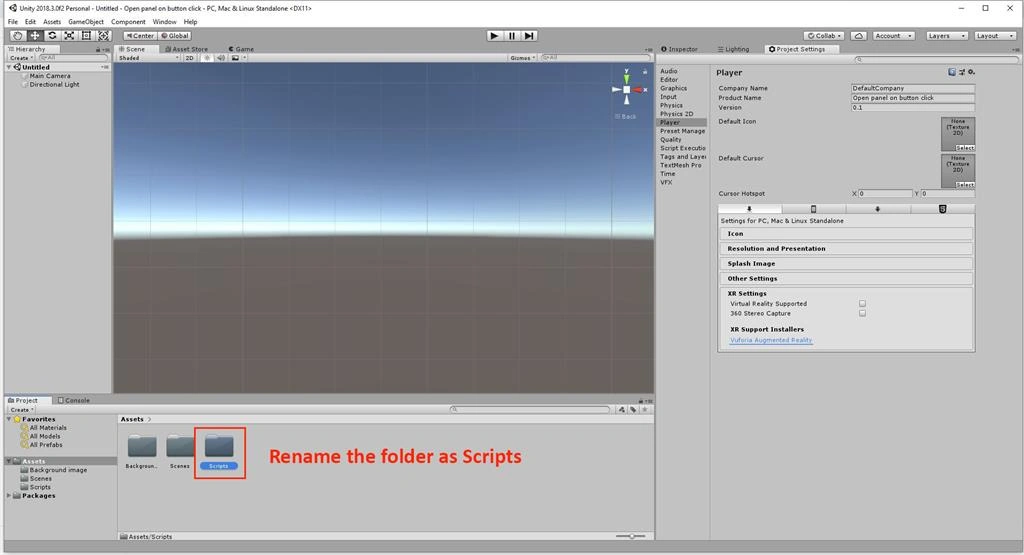Click the Project Settings search field
Image resolution: width=1024 pixels, height=555 pixels.
(936, 59)
